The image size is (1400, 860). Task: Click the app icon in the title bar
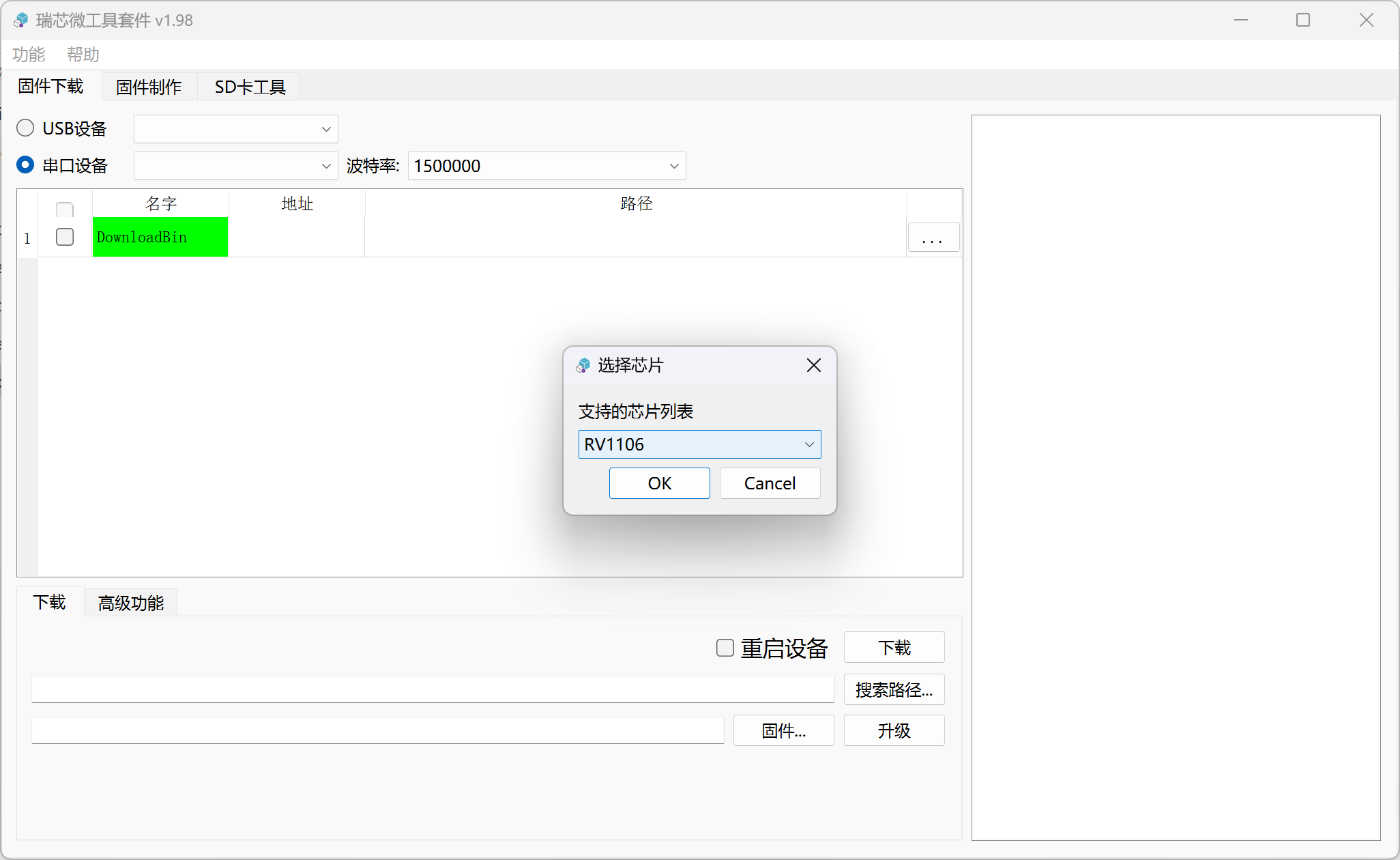21,20
